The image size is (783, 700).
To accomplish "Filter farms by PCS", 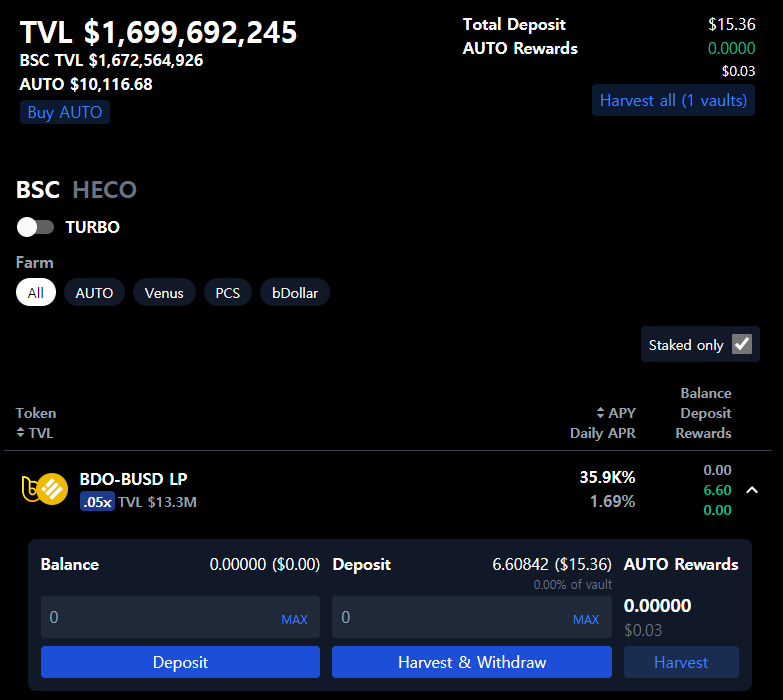I will pos(228,292).
